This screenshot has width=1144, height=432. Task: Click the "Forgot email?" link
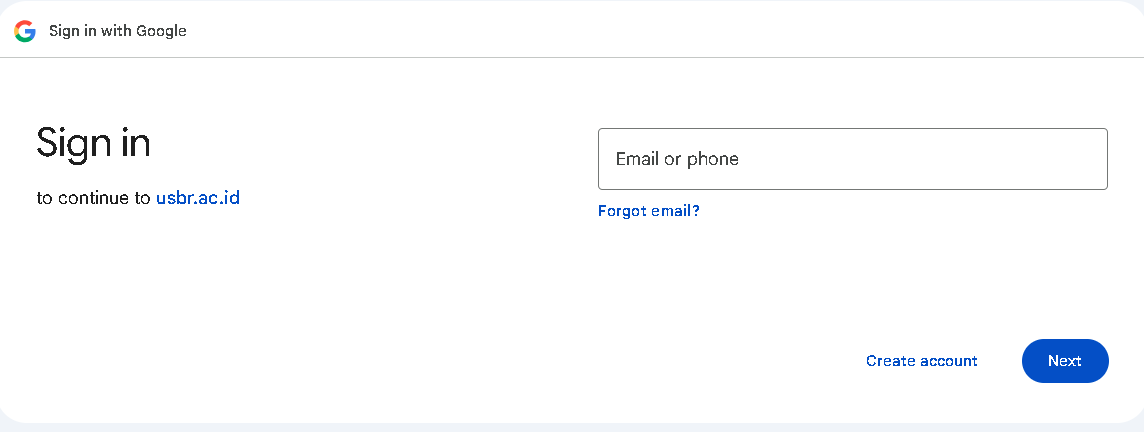click(649, 211)
